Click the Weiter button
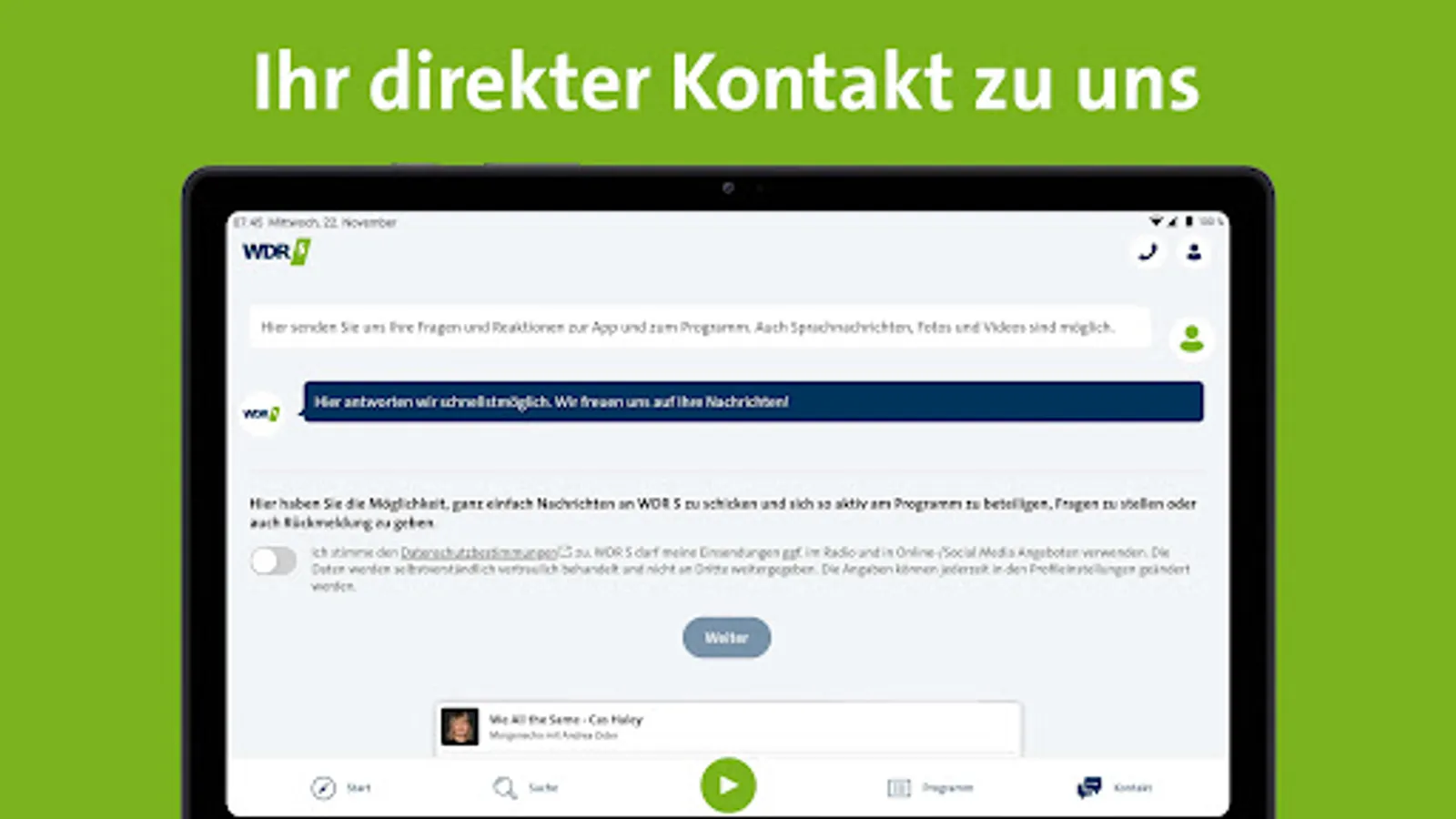Screen dimensions: 1456x819 point(726,638)
